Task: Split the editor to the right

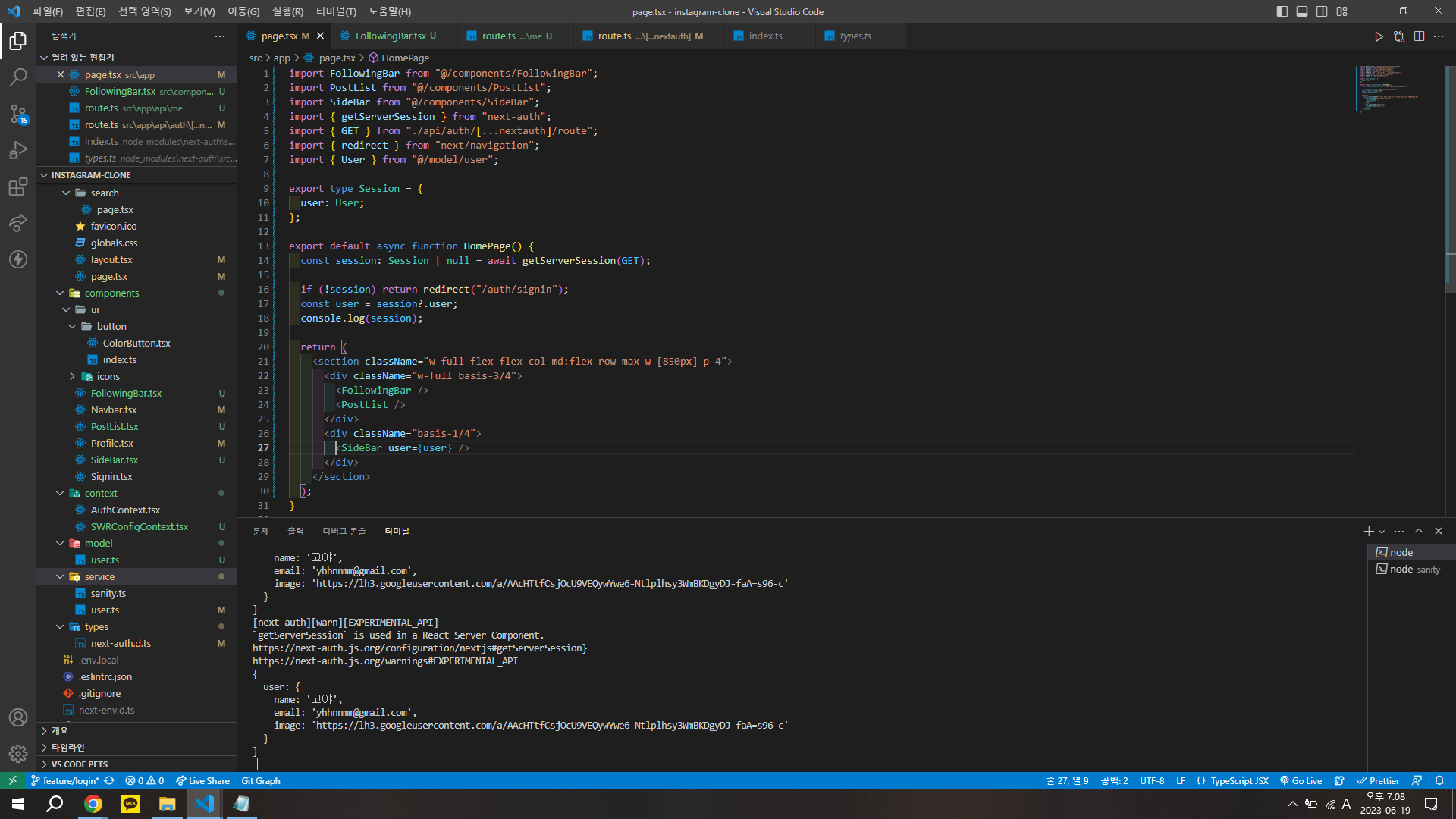Action: point(1419,36)
